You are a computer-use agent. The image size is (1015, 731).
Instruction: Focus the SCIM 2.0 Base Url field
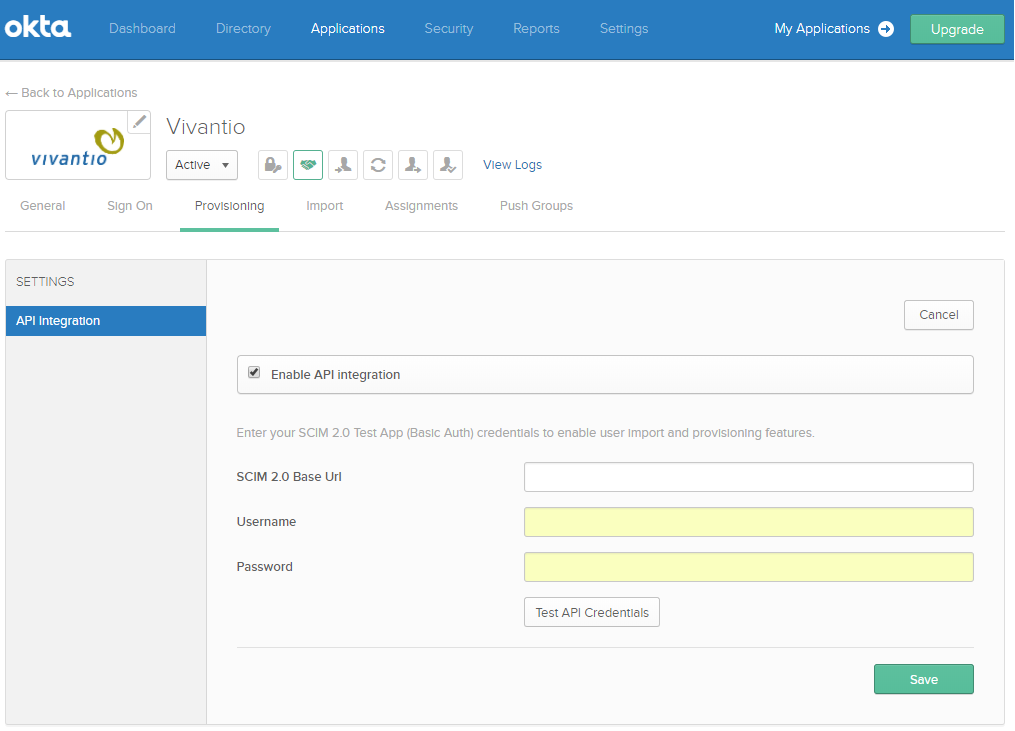click(x=749, y=477)
